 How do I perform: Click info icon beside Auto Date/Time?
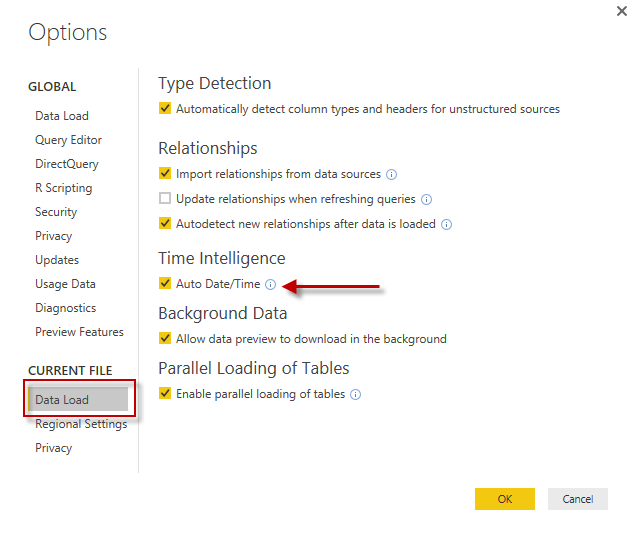(x=270, y=285)
